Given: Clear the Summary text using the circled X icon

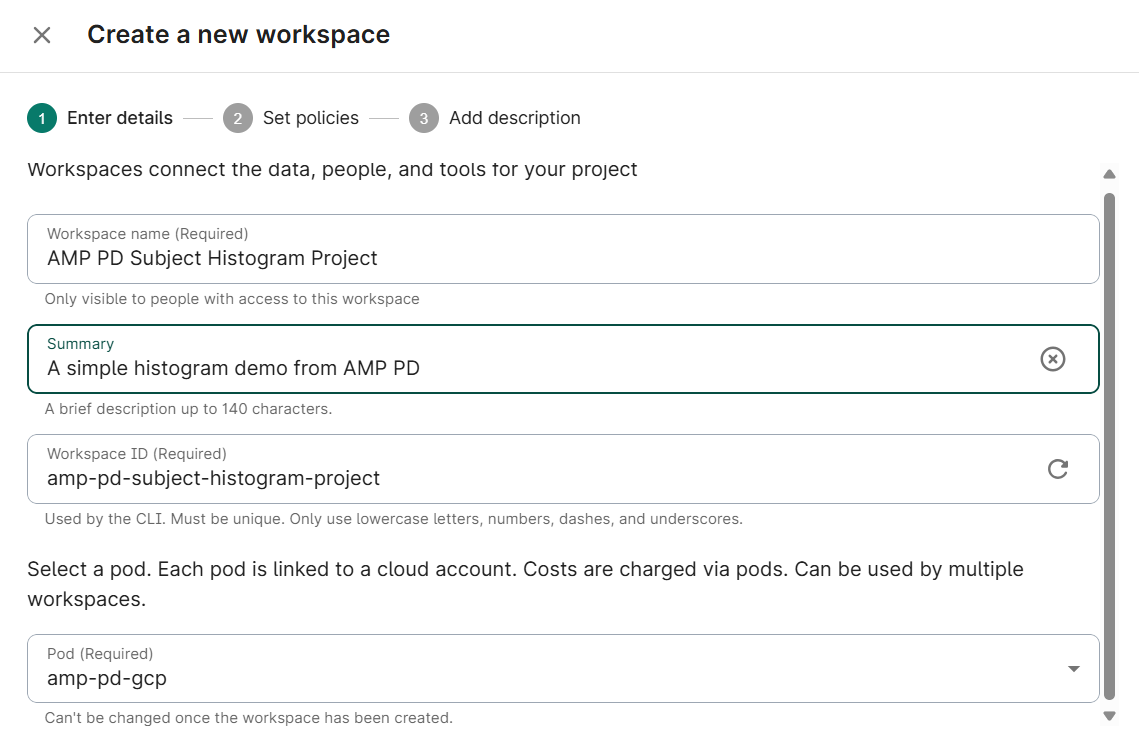Looking at the screenshot, I should tap(1052, 359).
